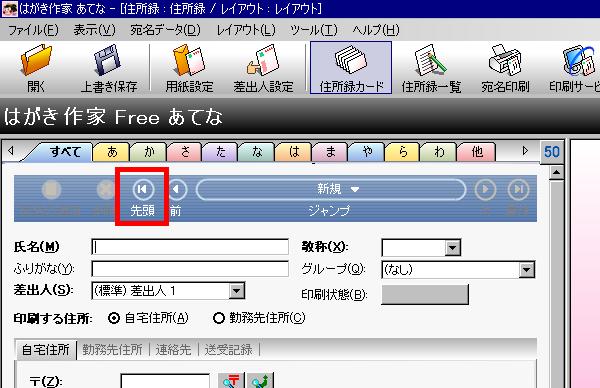
Task: Select the は index tab
Action: coord(294,152)
